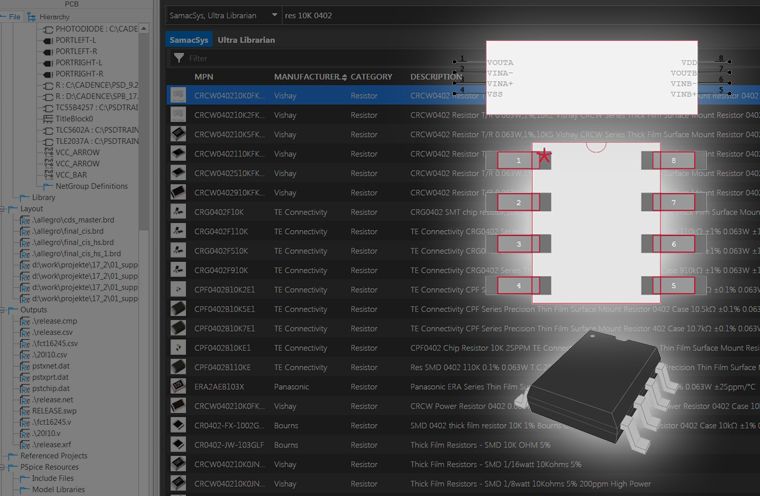
Task: Open the .\allegro\cds_master.brd layout file
Action: click(x=73, y=220)
